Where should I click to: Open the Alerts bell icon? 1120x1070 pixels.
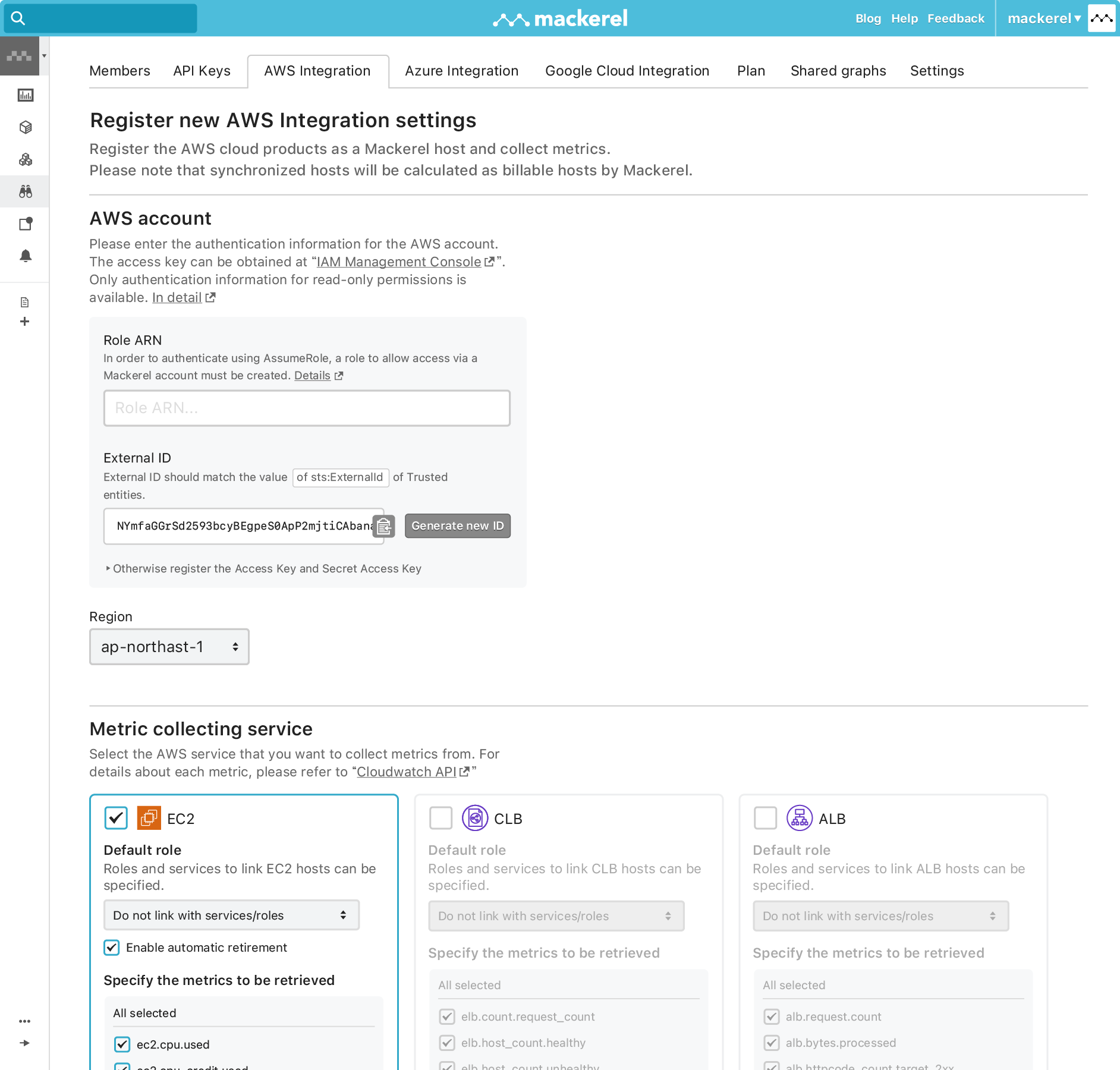tap(25, 257)
